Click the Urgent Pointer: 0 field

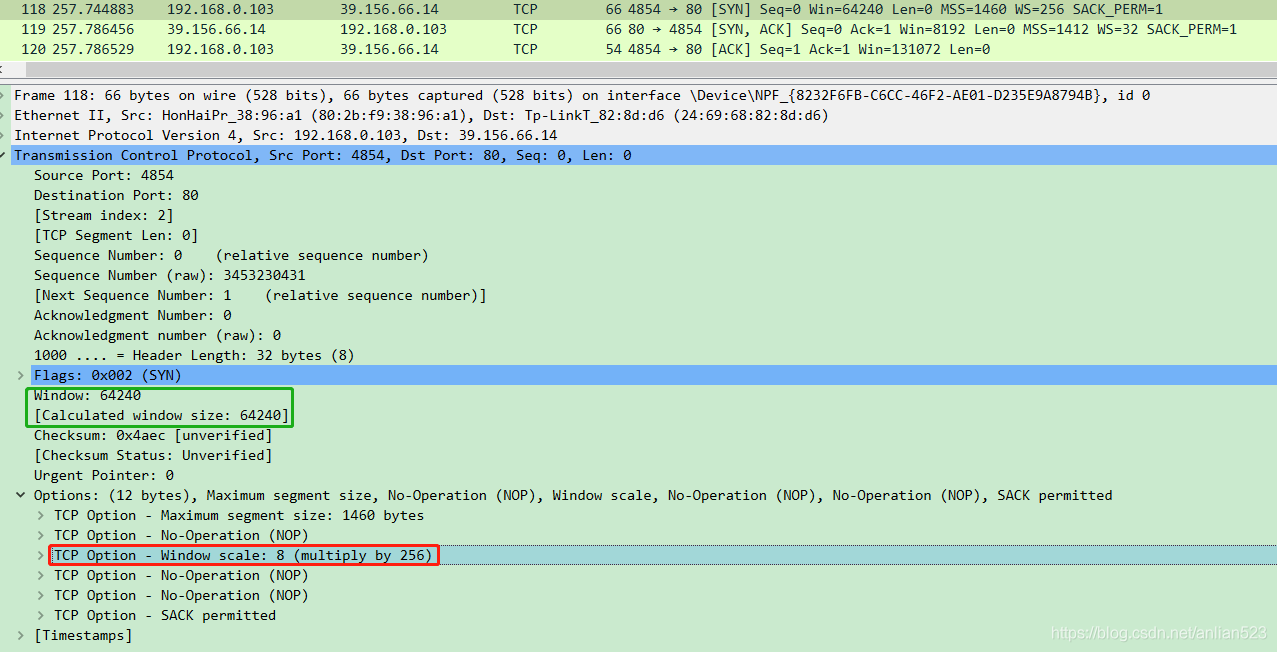(x=103, y=475)
